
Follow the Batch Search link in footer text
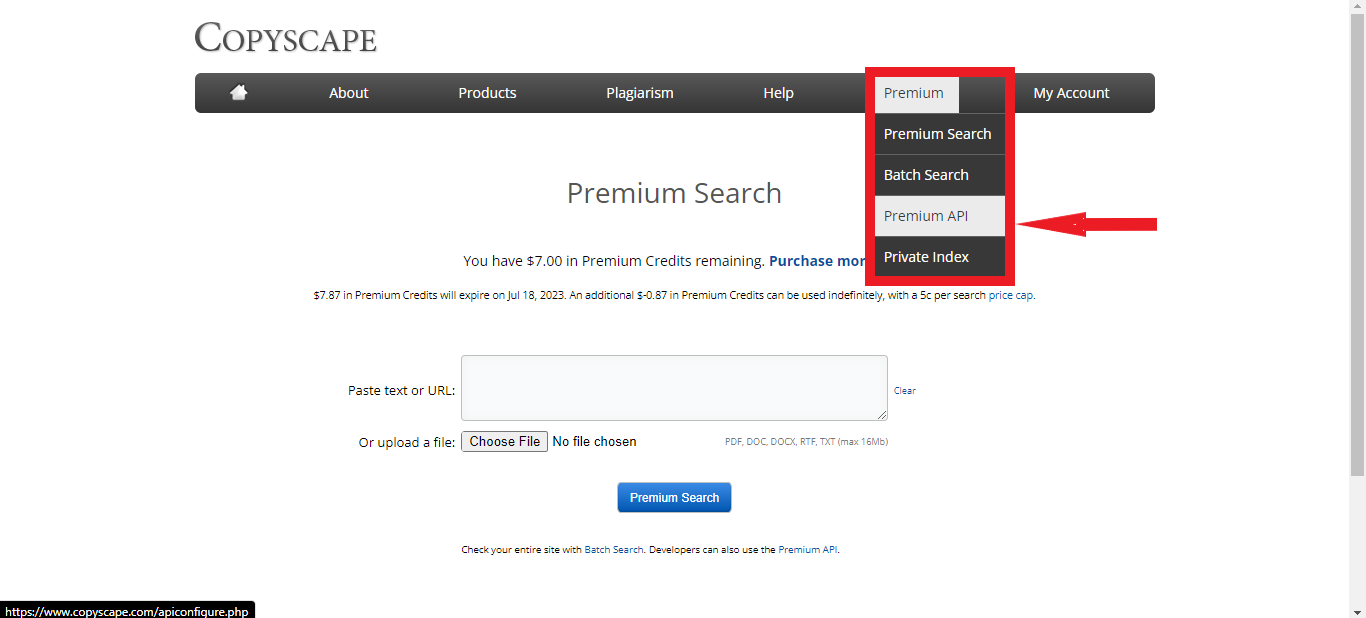[614, 550]
